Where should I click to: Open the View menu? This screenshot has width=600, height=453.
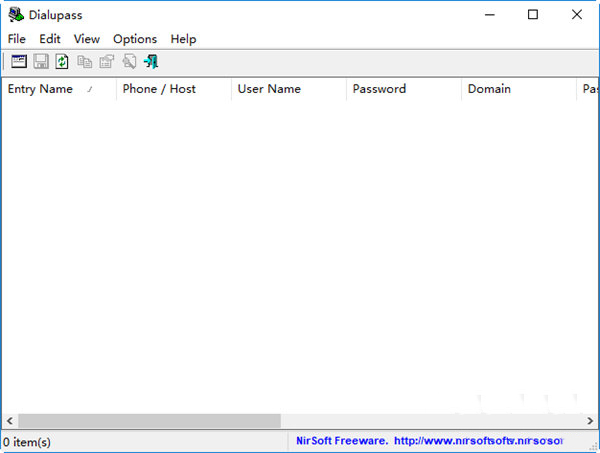tap(87, 39)
